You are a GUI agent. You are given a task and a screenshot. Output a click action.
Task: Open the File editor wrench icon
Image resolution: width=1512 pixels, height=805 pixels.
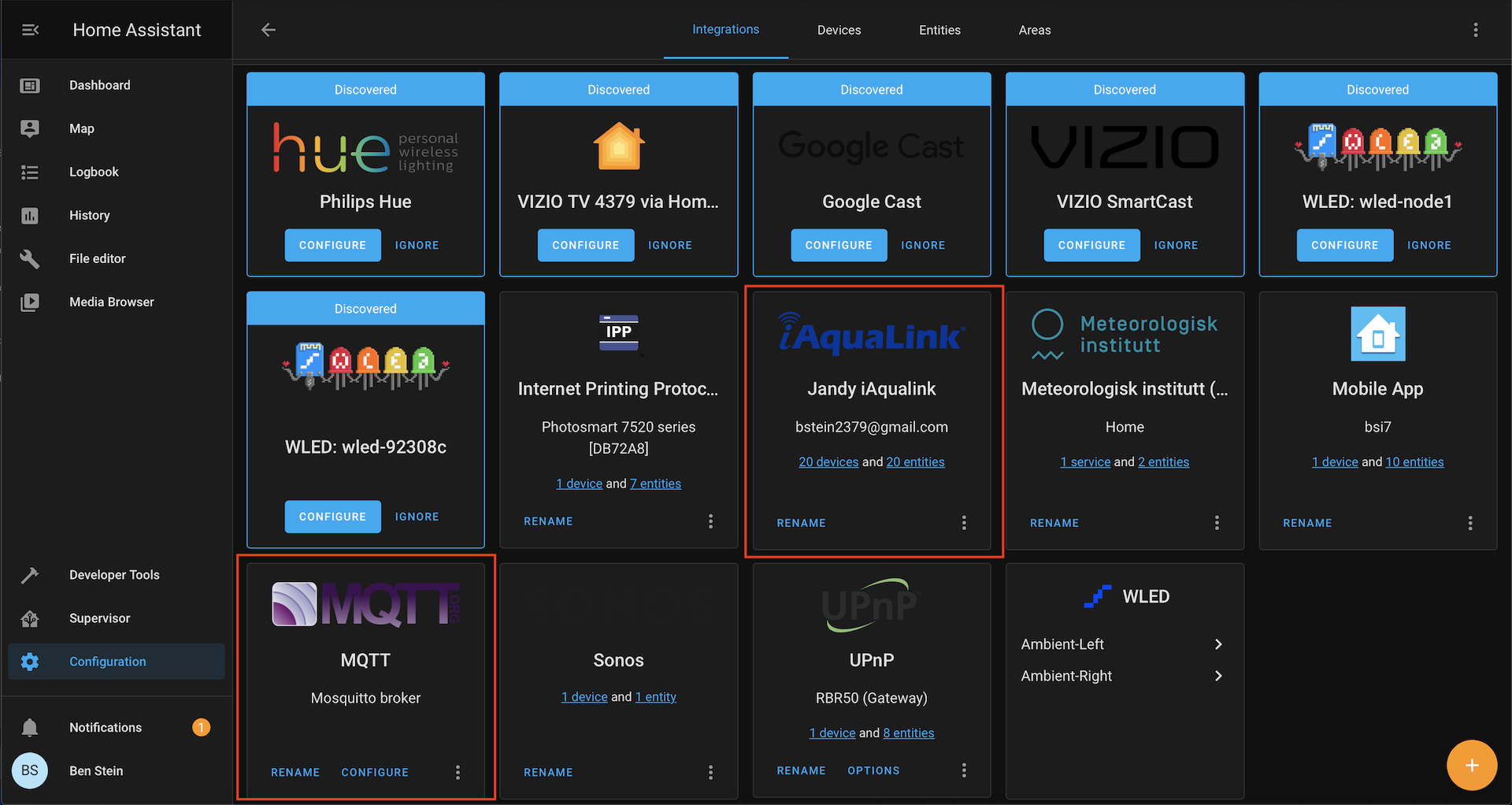point(30,258)
